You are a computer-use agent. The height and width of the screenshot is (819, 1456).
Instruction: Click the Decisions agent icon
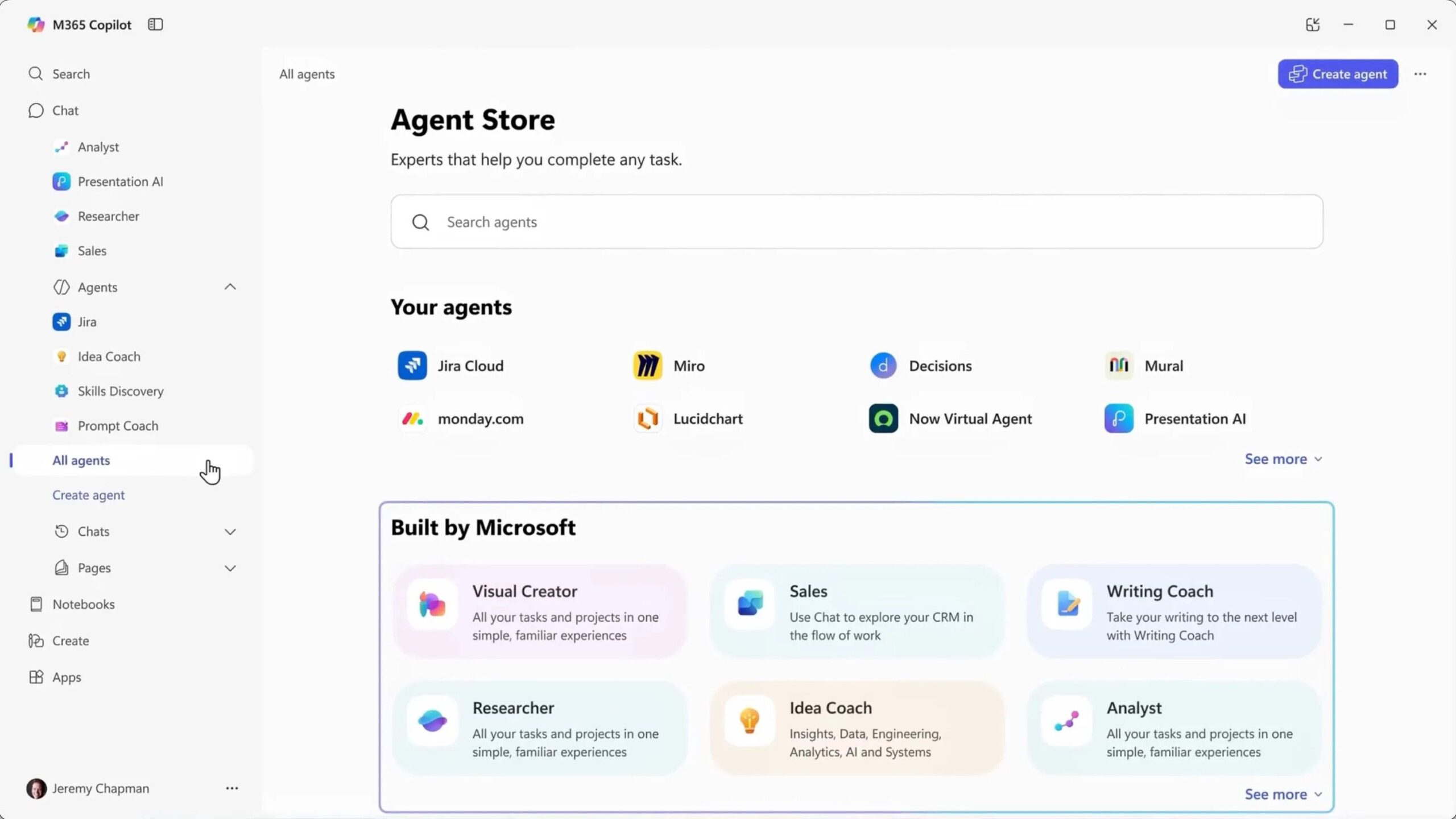pos(883,366)
